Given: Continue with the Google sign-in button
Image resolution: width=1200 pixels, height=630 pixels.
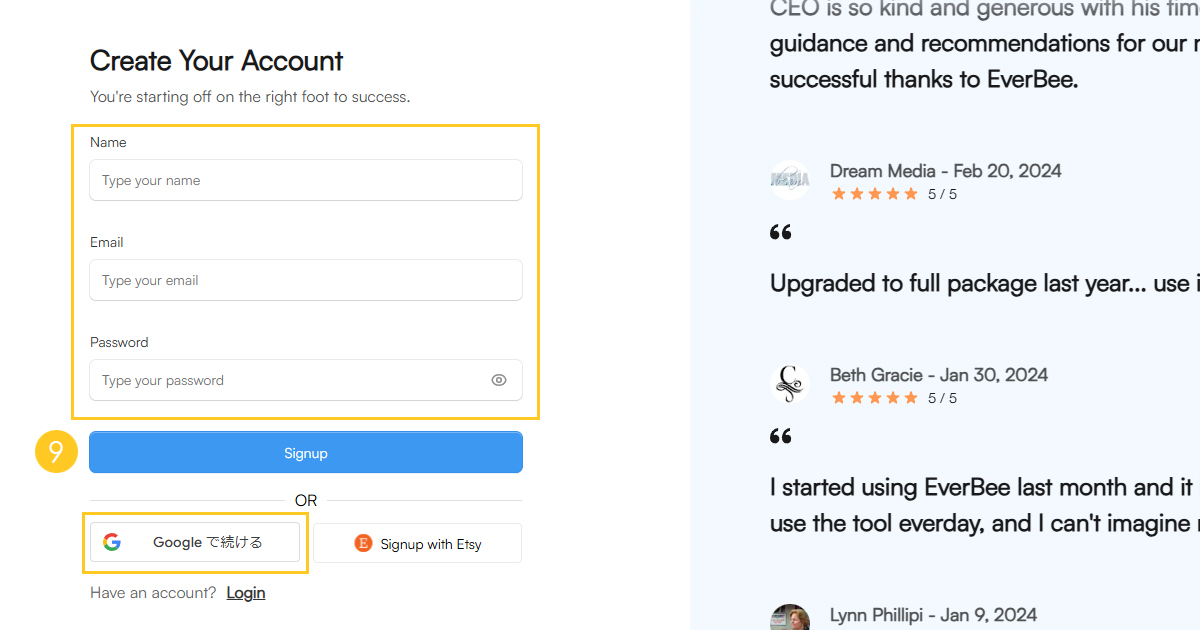Looking at the screenshot, I should [195, 542].
